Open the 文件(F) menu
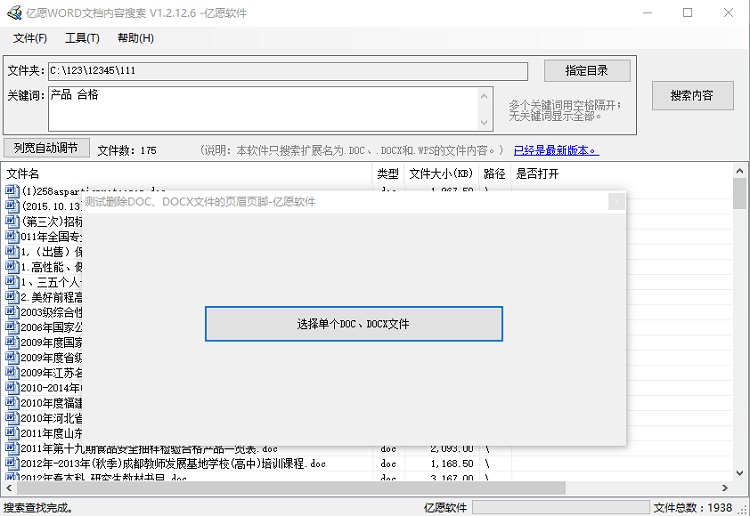The height and width of the screenshot is (516, 750). tap(30, 38)
